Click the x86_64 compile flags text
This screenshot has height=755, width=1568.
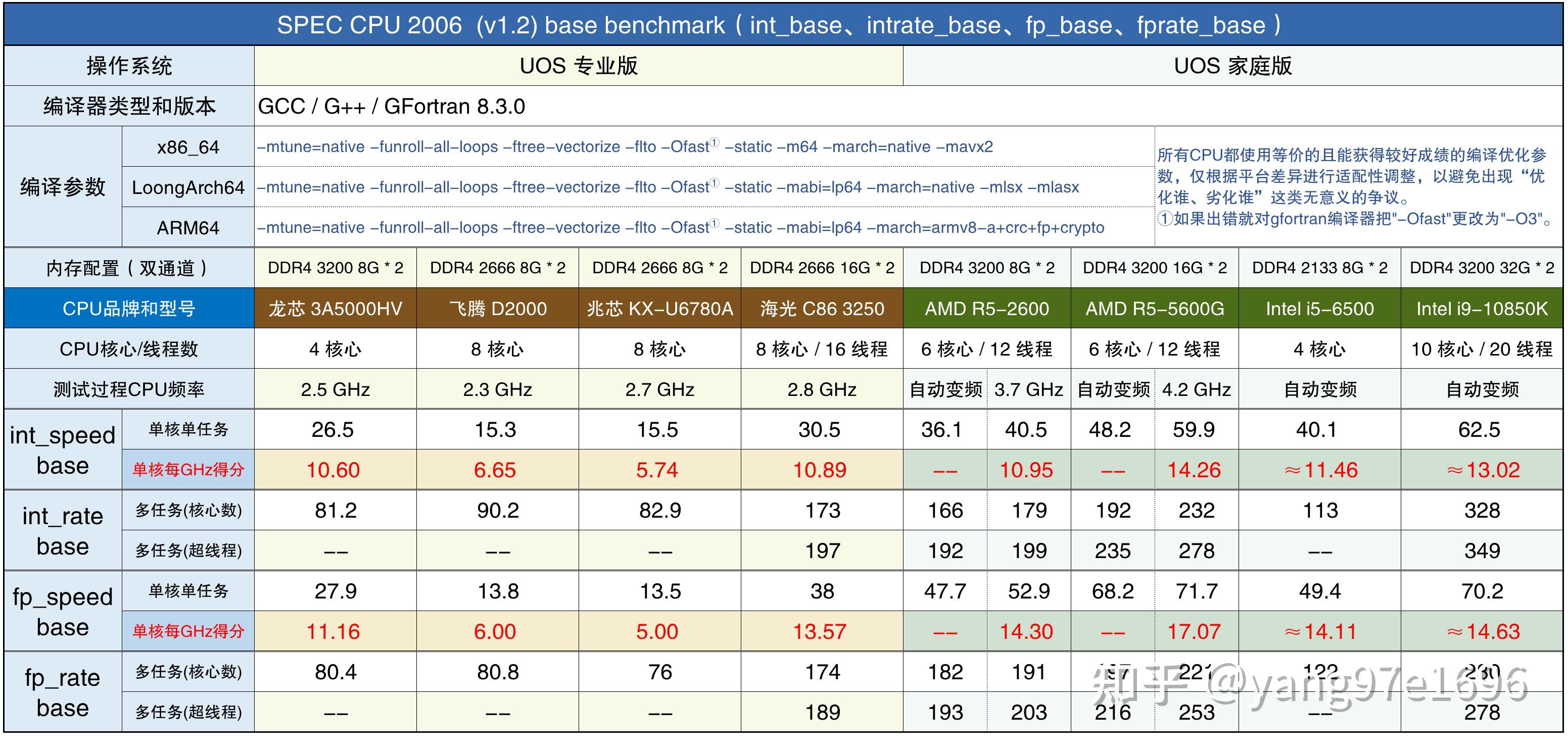pos(625,146)
